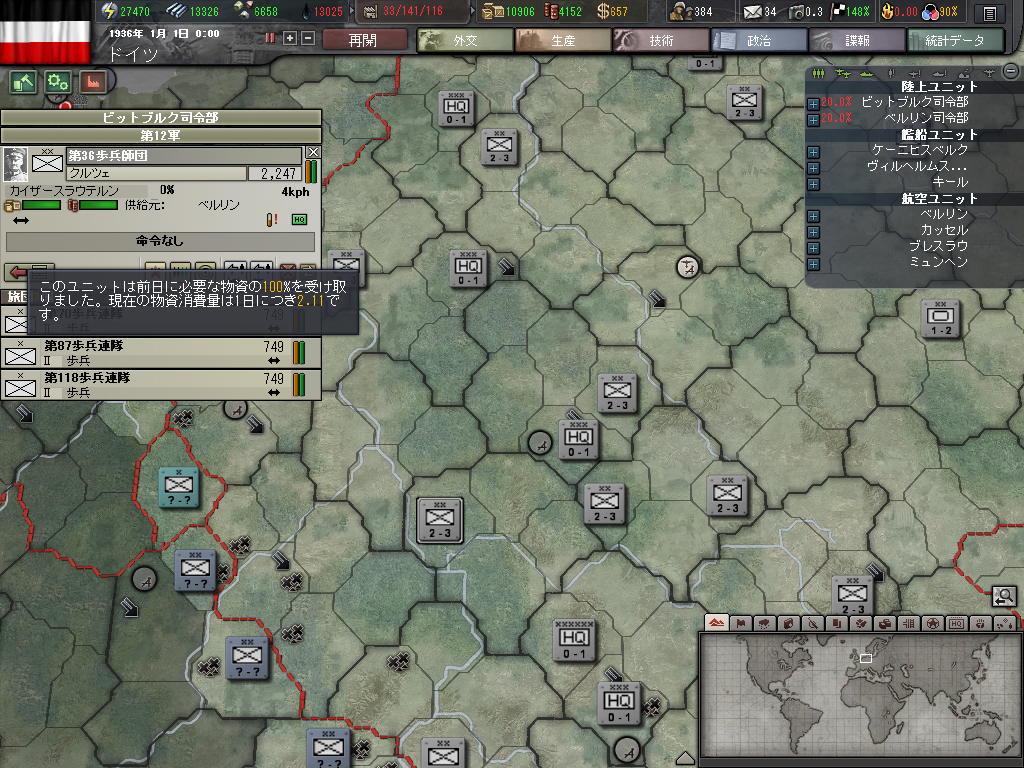Toggle air units filter in outliner

(842, 72)
